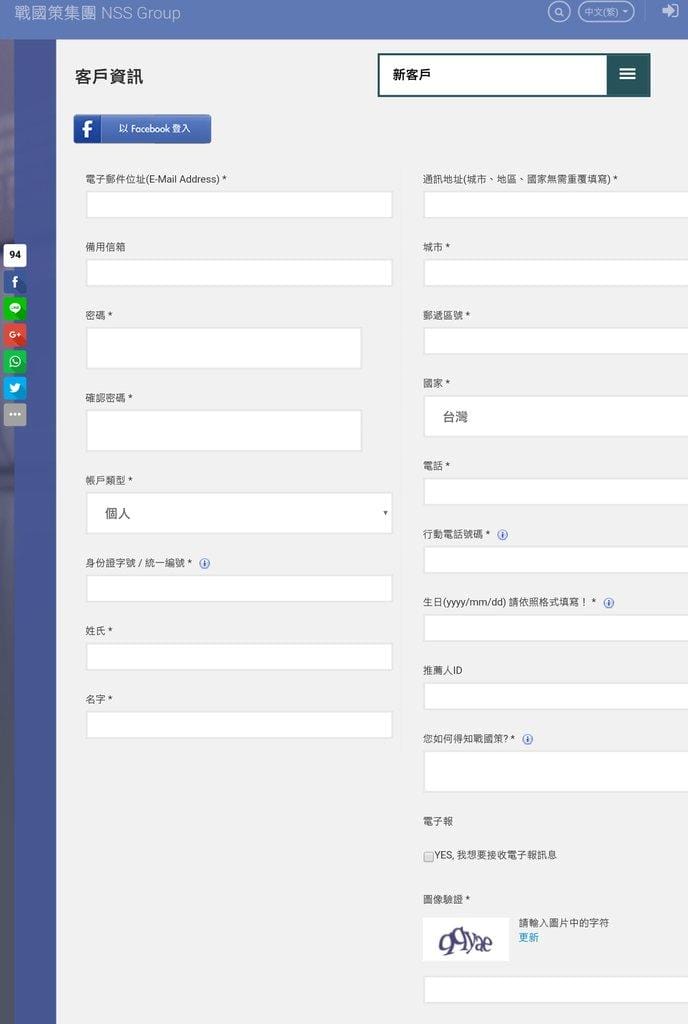688x1024 pixels.
Task: Focus the 郵遞區號 input field
Action: 556,341
